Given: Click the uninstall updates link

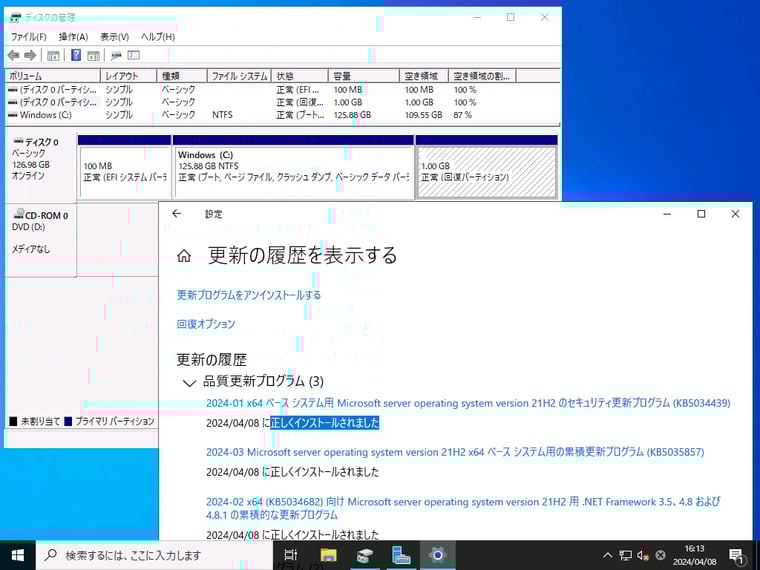Looking at the screenshot, I should pos(249,295).
